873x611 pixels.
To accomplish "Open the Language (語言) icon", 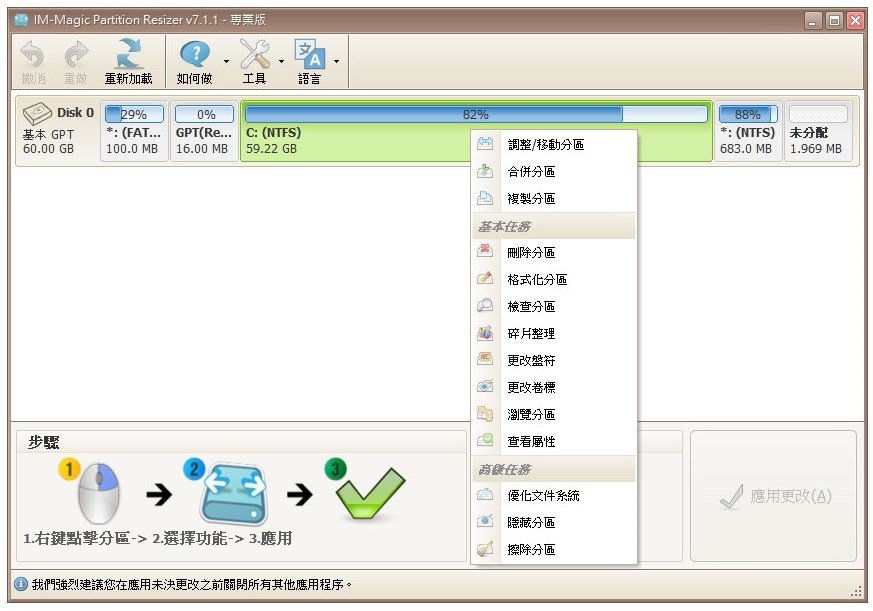I will (310, 53).
